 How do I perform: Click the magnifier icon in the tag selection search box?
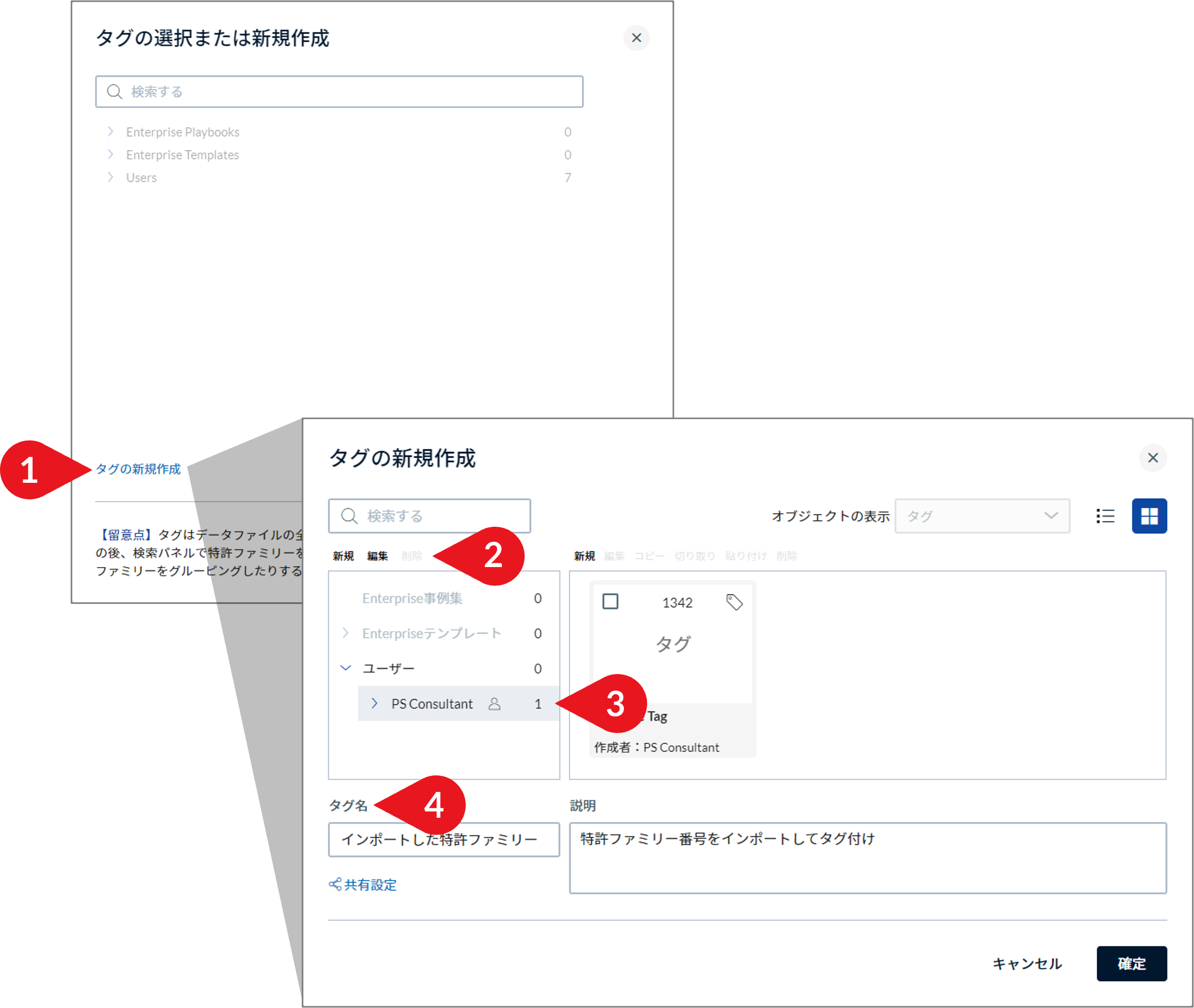[114, 91]
